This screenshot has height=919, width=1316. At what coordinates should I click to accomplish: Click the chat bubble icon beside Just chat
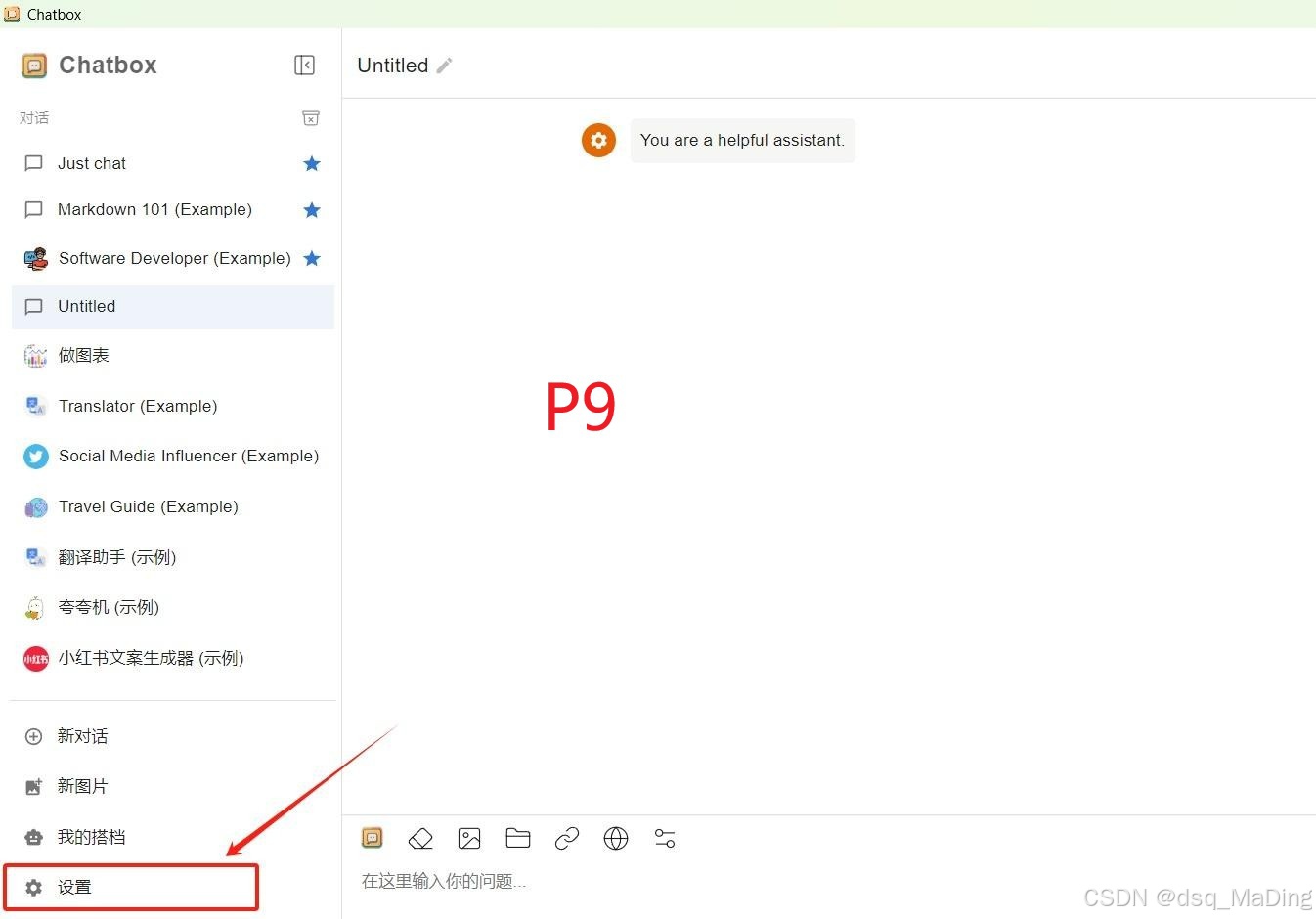pyautogui.click(x=33, y=163)
